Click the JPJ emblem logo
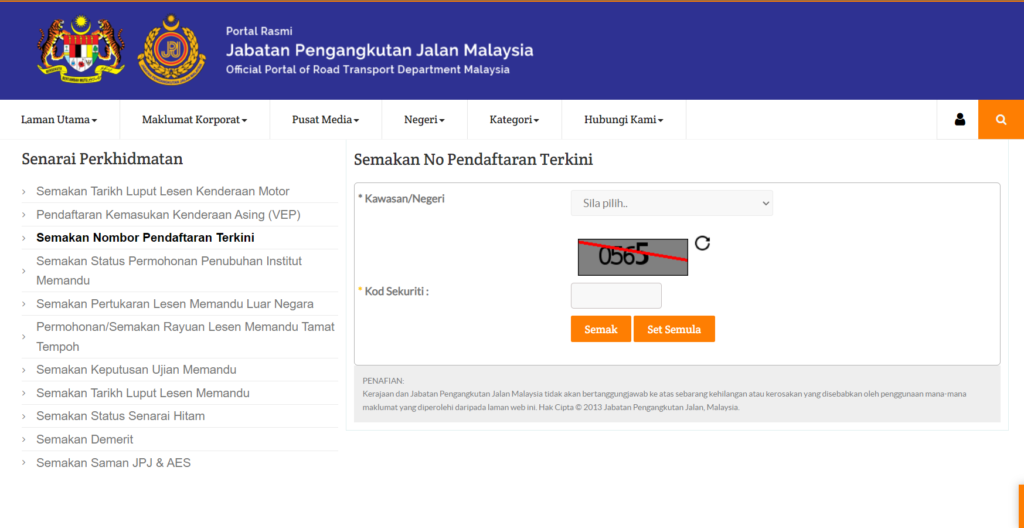Image resolution: width=1024 pixels, height=528 pixels. tap(171, 49)
